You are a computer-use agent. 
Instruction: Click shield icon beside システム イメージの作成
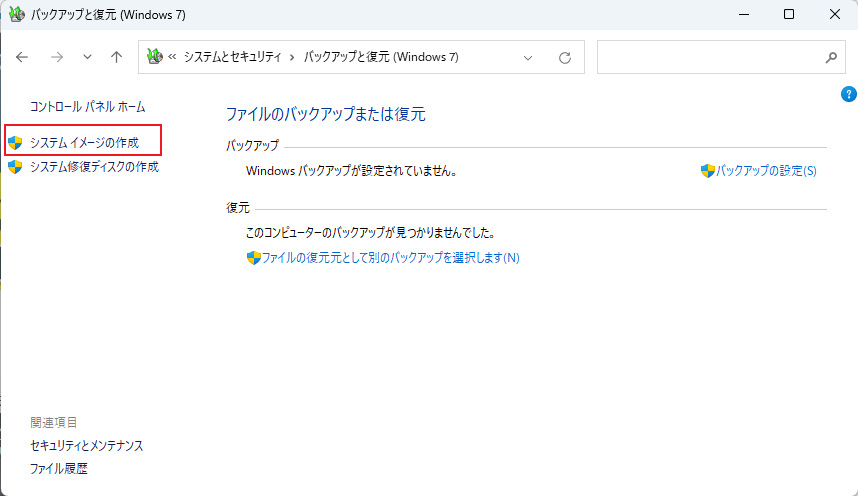click(x=15, y=143)
